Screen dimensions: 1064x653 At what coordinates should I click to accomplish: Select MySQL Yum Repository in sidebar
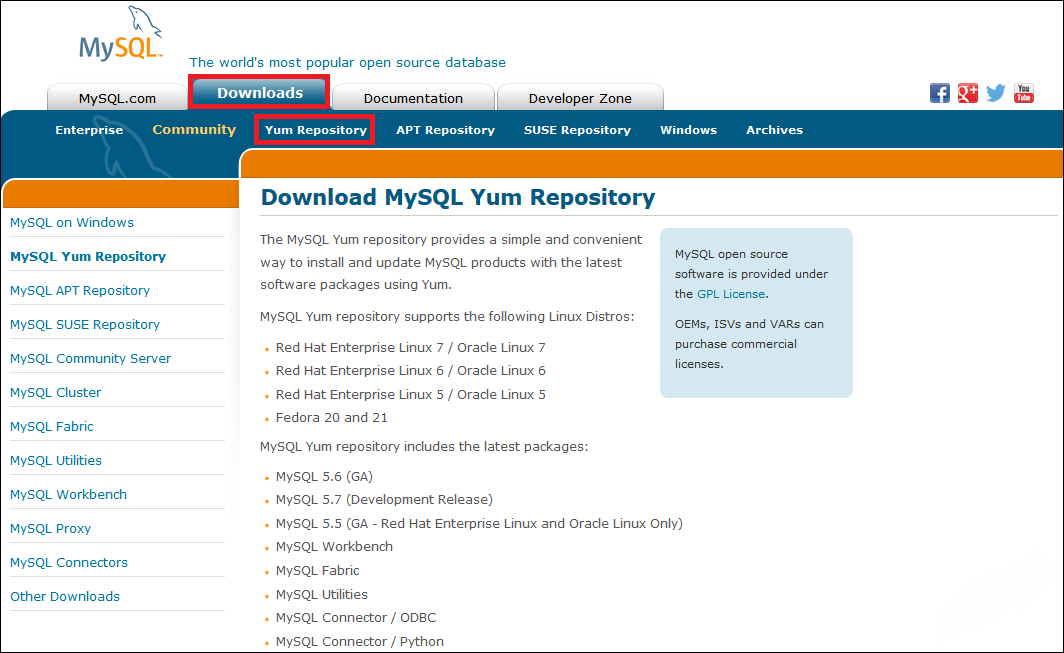pyautogui.click(x=88, y=257)
